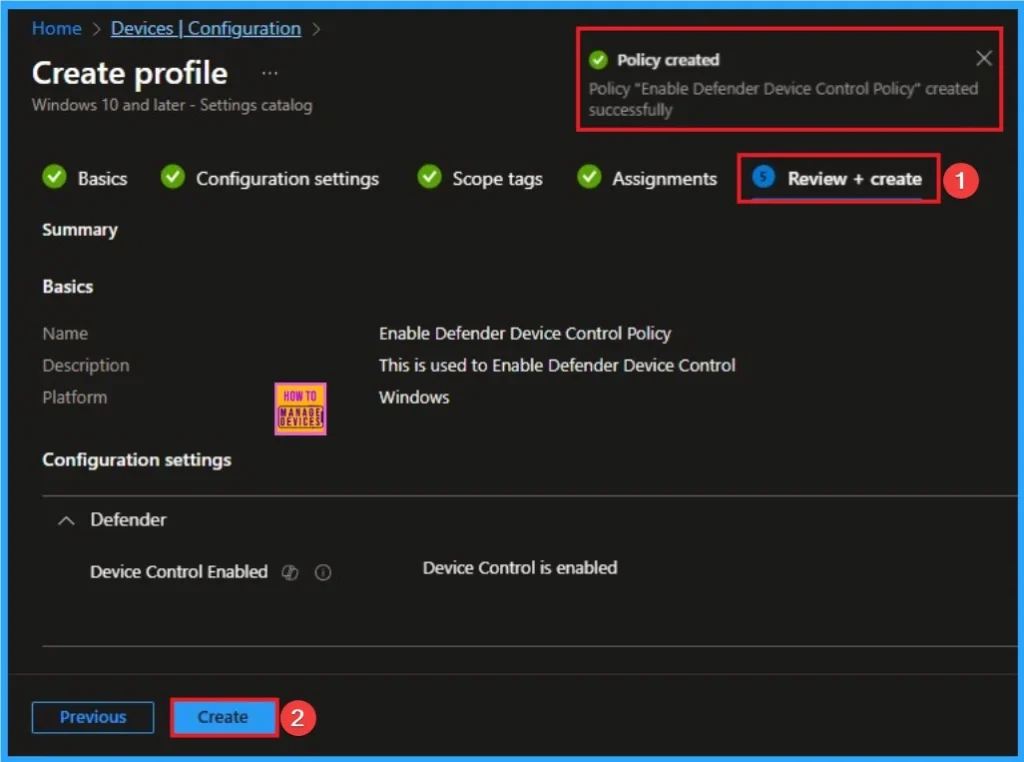Click the checkmark icon on Configuration settings

click(172, 177)
